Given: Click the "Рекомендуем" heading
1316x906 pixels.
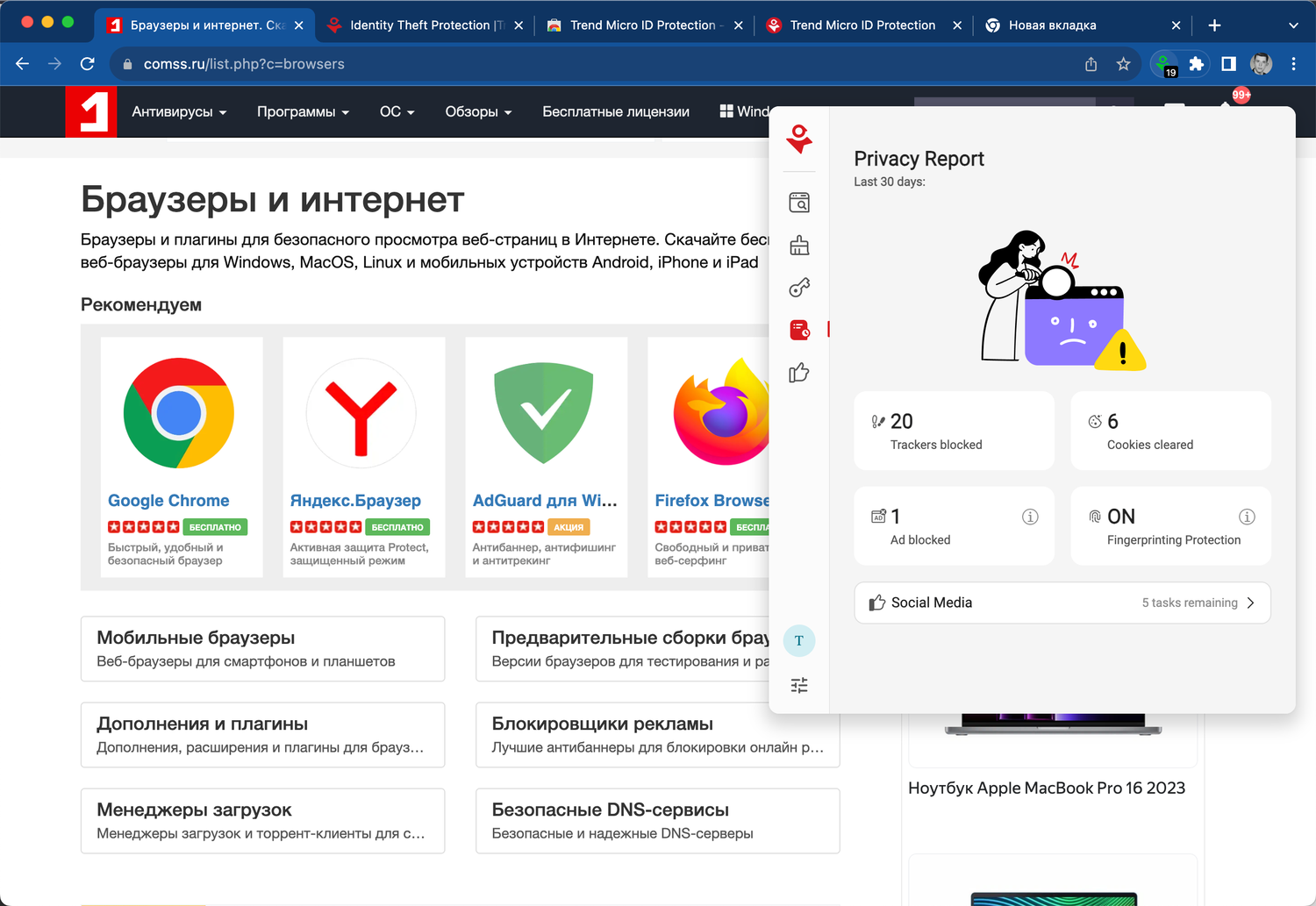Looking at the screenshot, I should pyautogui.click(x=141, y=304).
